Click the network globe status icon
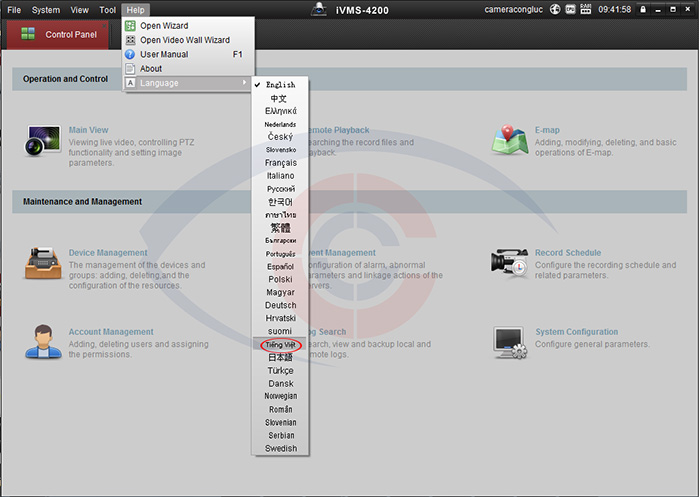This screenshot has height=497, width=700. 555,9
